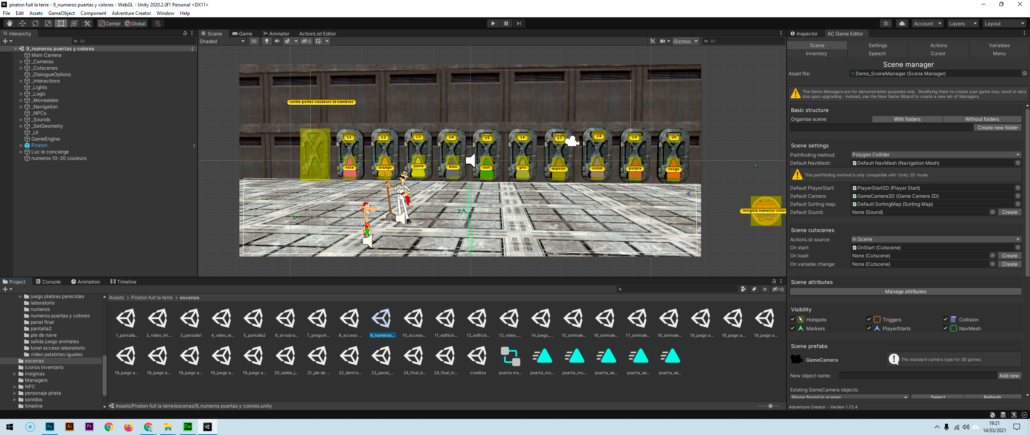Screen dimensions: 1030x435
Task: Select the Hand tool in the toolbar
Action: pos(9,23)
